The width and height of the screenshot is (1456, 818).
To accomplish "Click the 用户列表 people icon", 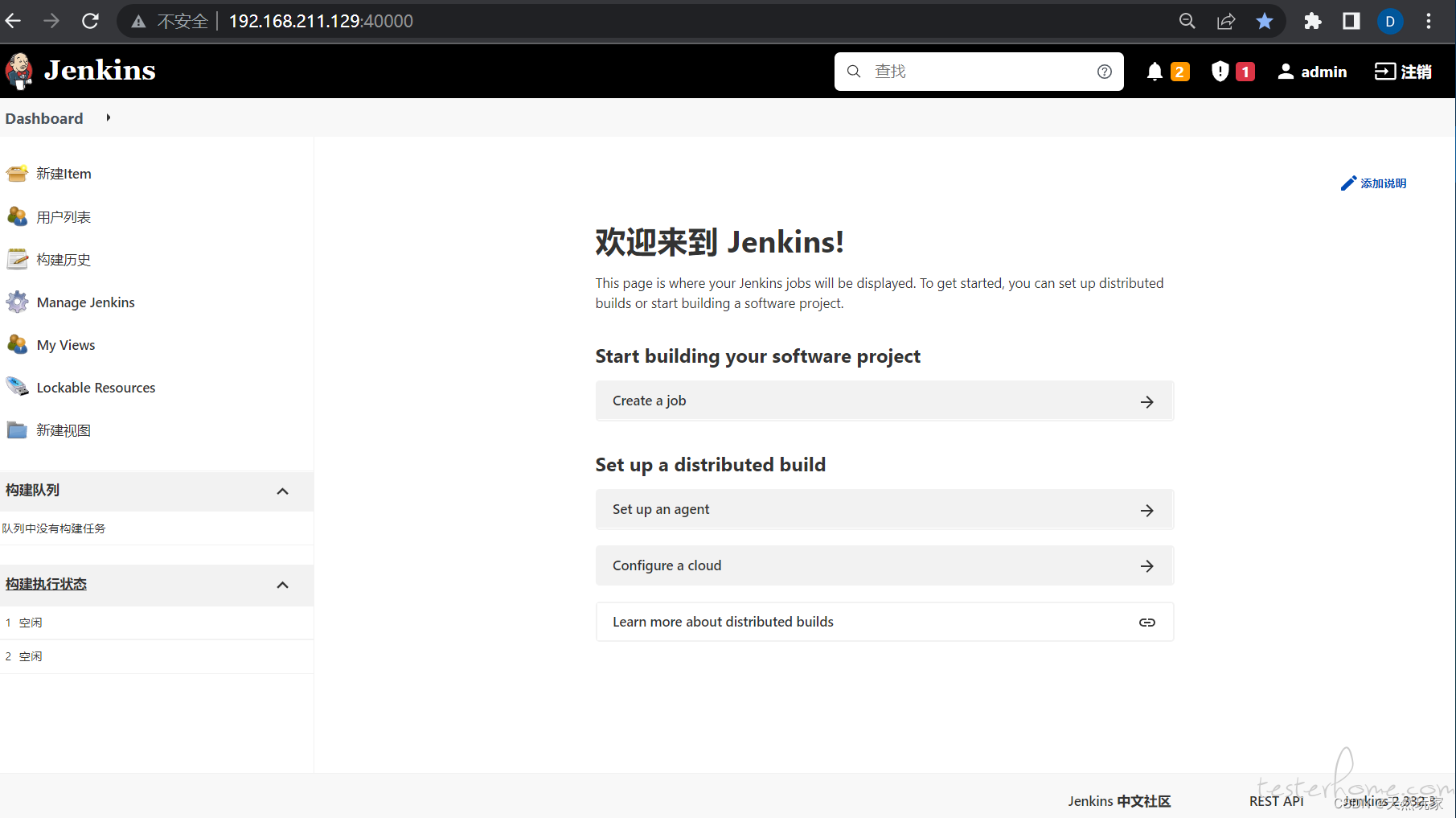I will (x=17, y=216).
